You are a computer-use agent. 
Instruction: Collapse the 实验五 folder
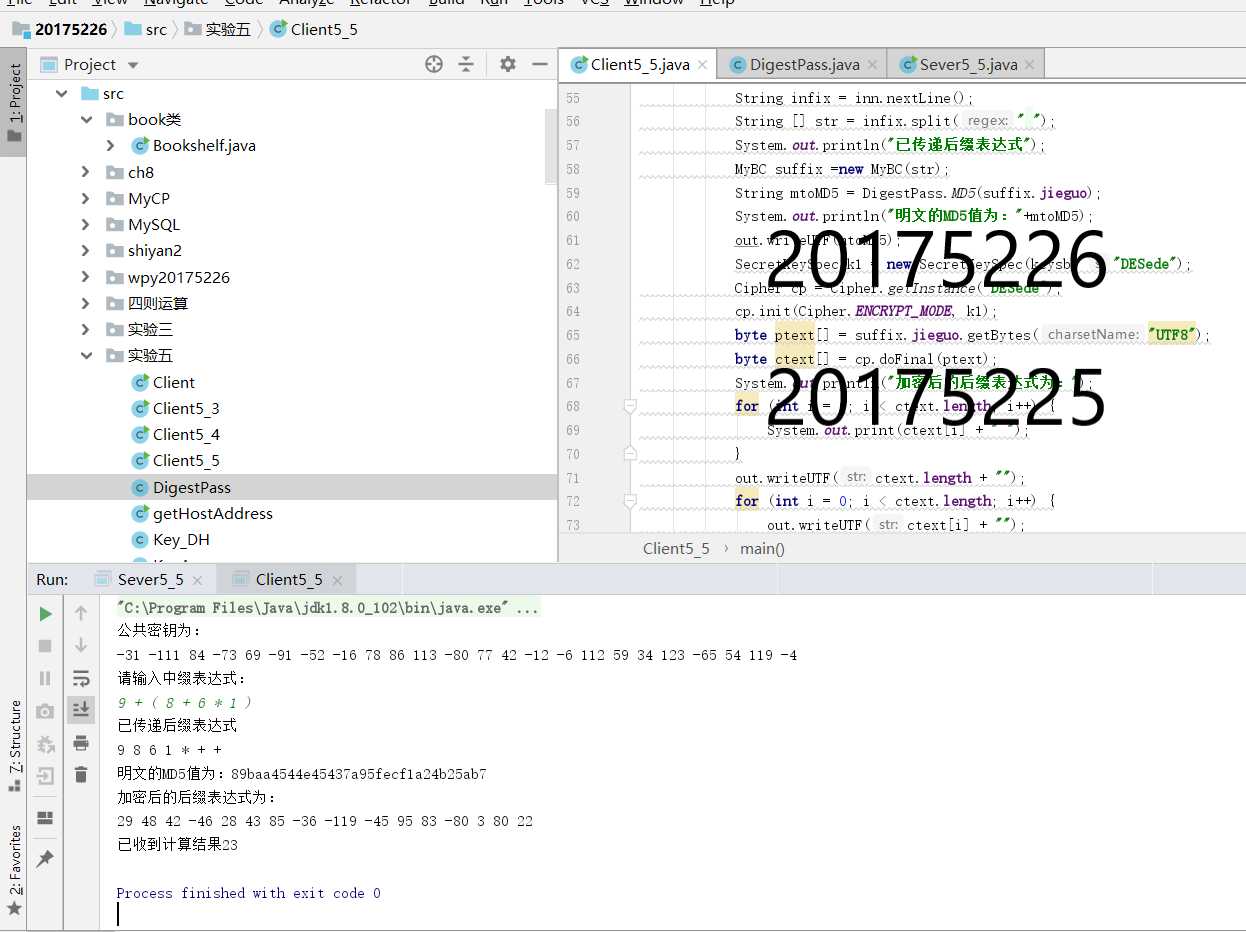pos(86,355)
